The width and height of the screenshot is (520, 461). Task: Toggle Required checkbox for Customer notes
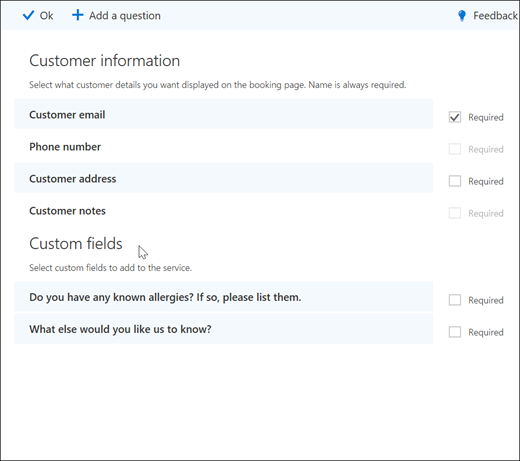click(x=455, y=213)
